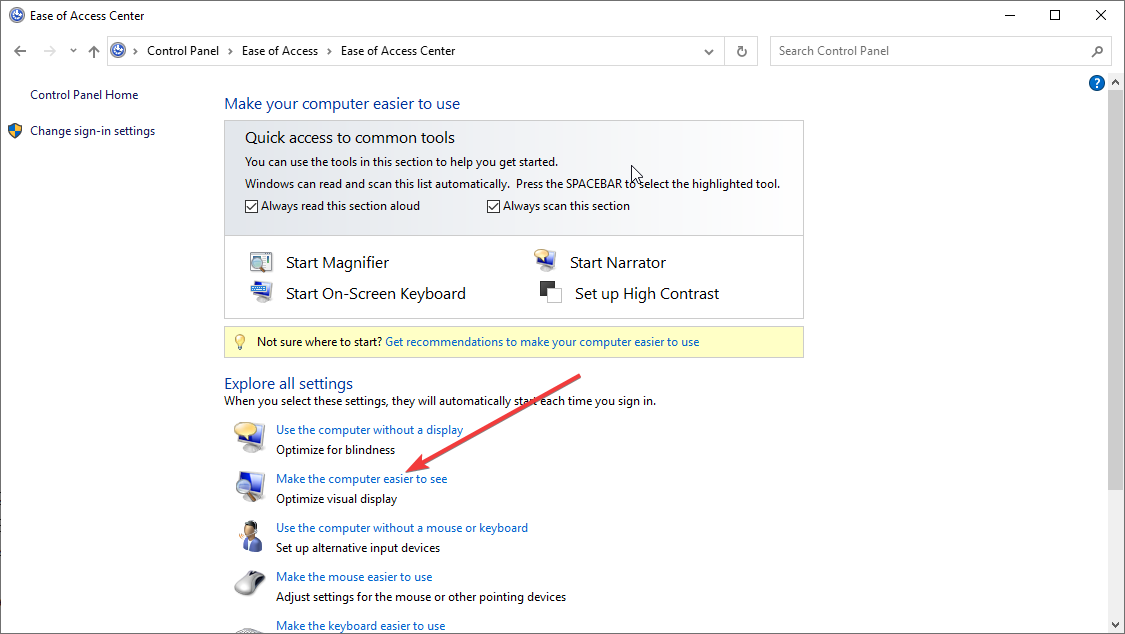Screen dimensions: 1125x634
Task: Expand the chevron after Control Panel breadcrumb
Action: [x=230, y=51]
